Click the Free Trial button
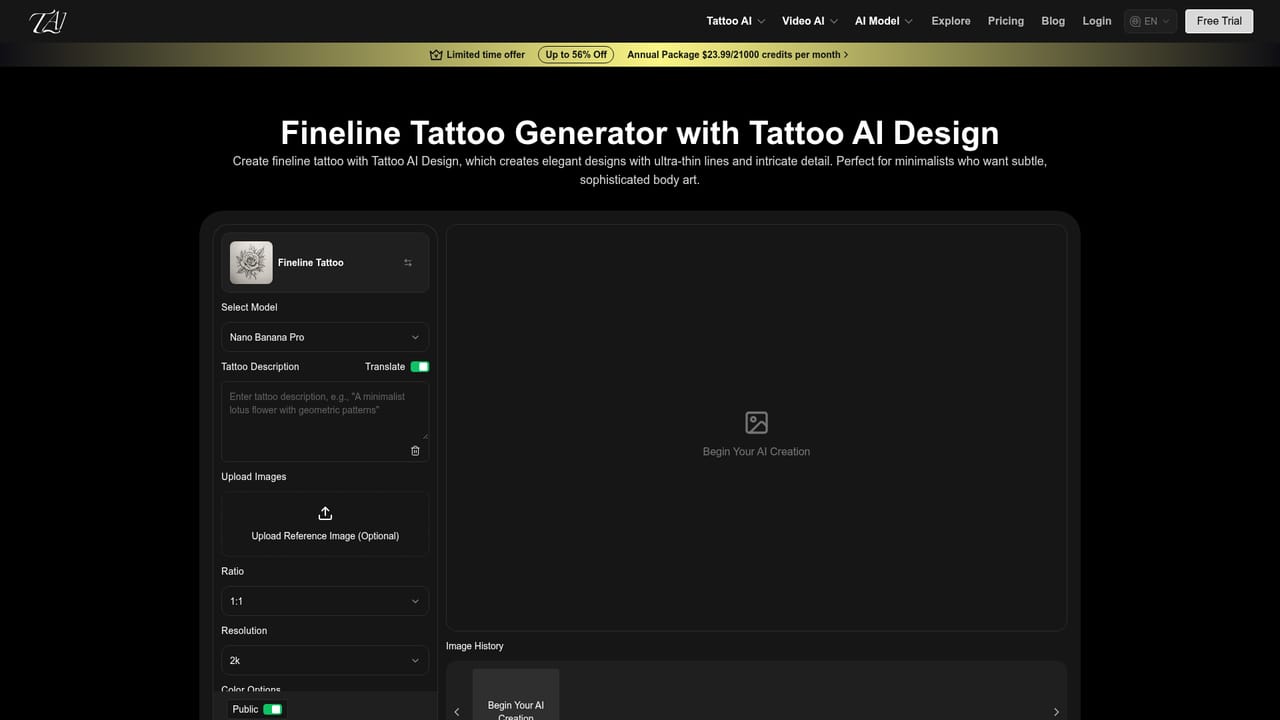The width and height of the screenshot is (1280, 720). (x=1219, y=21)
